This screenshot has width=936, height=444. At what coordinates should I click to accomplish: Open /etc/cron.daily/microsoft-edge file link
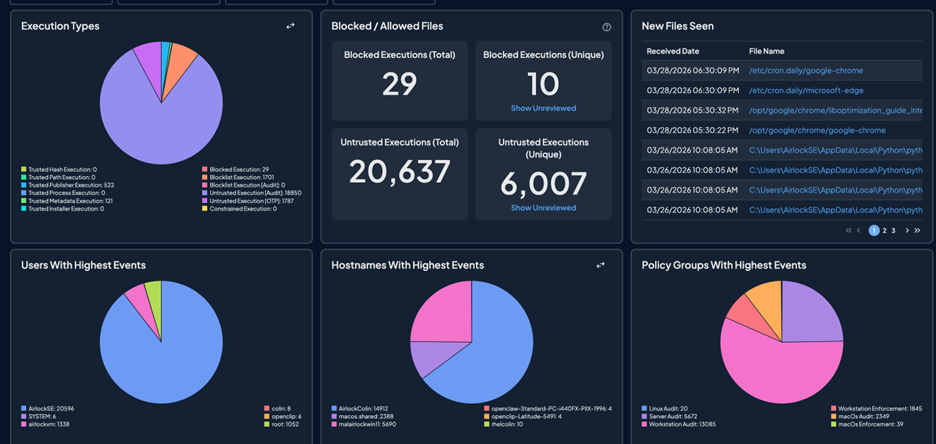click(805, 91)
